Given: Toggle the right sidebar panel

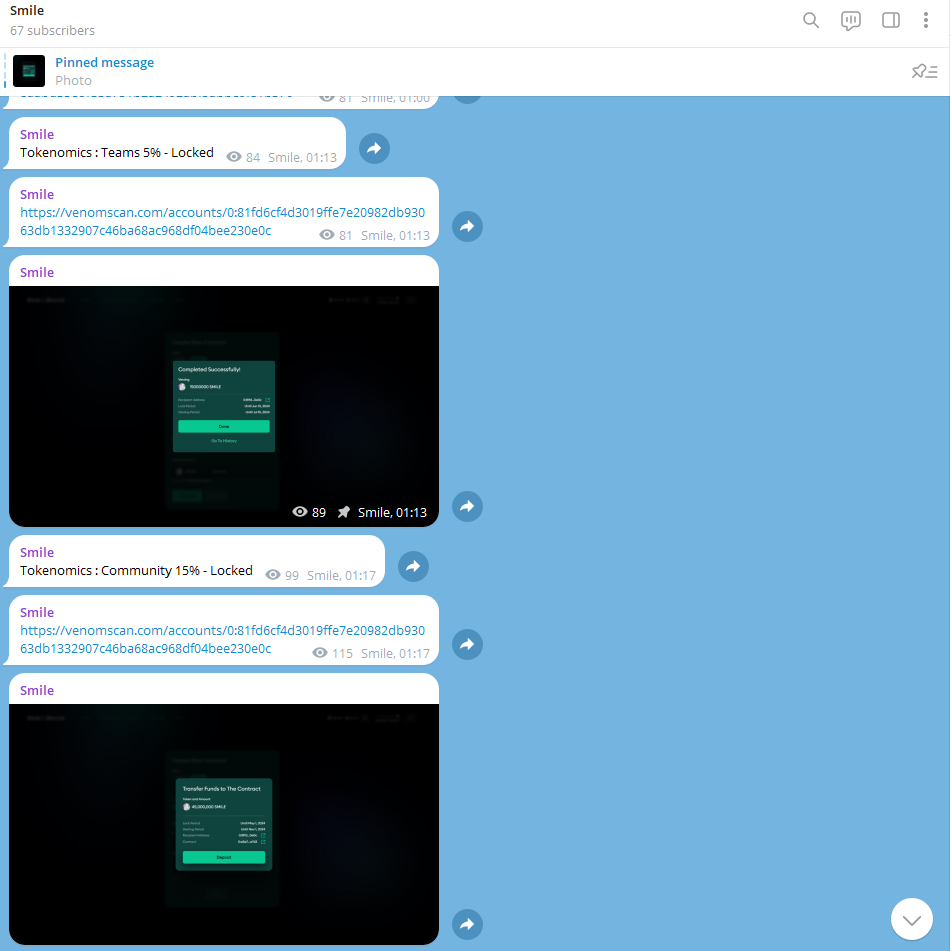Looking at the screenshot, I should click(890, 20).
